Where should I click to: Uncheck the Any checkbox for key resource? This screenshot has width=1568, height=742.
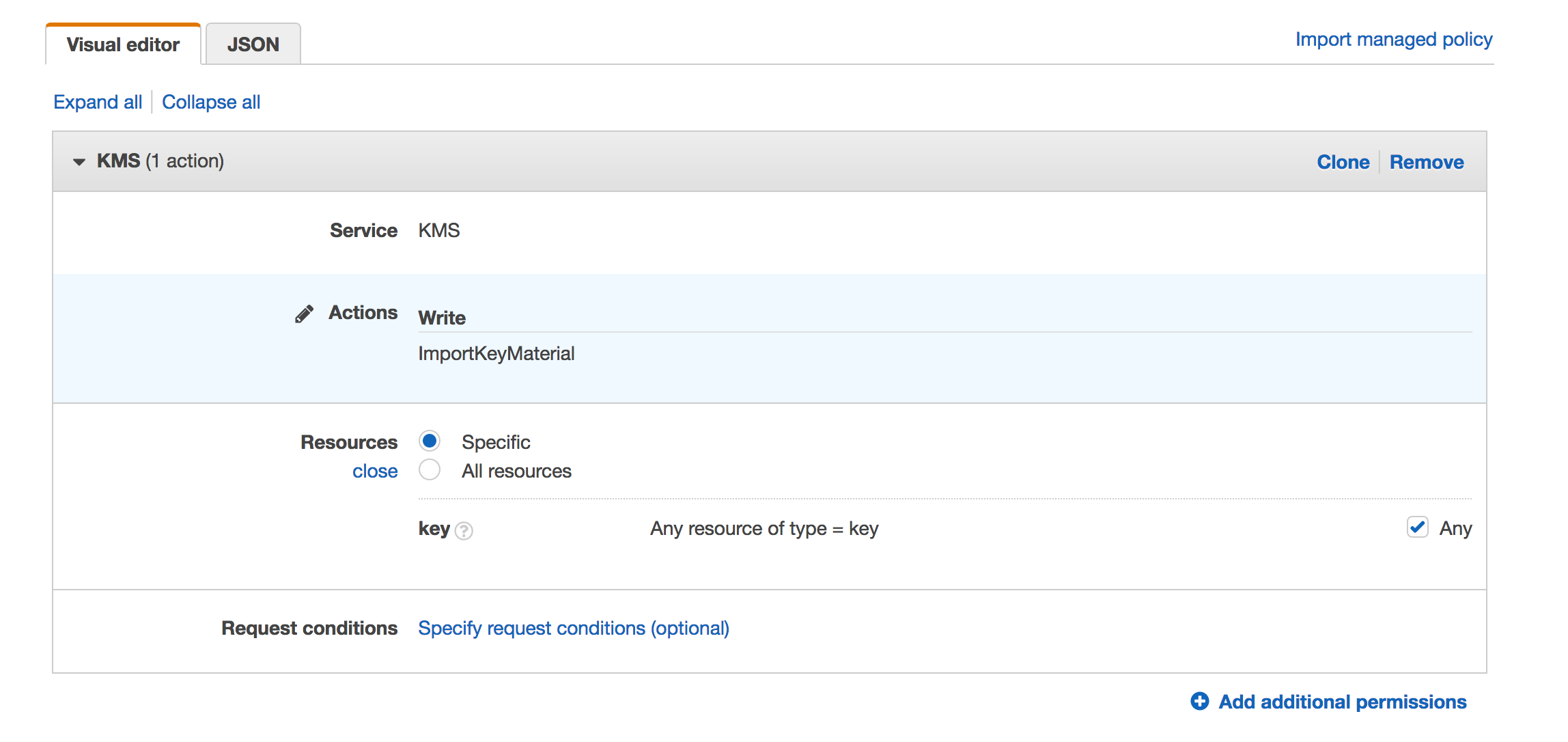pyautogui.click(x=1418, y=527)
